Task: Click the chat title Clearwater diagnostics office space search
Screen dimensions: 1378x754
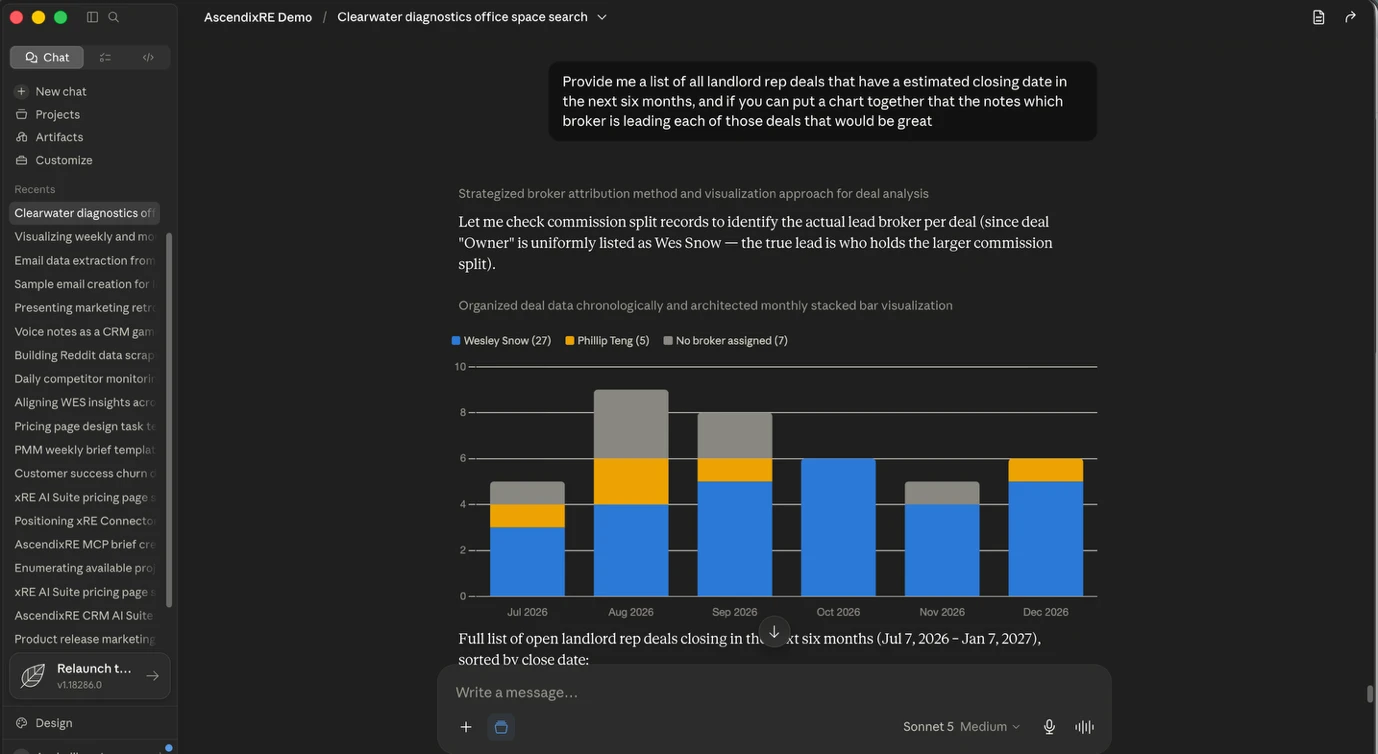Action: 462,17
